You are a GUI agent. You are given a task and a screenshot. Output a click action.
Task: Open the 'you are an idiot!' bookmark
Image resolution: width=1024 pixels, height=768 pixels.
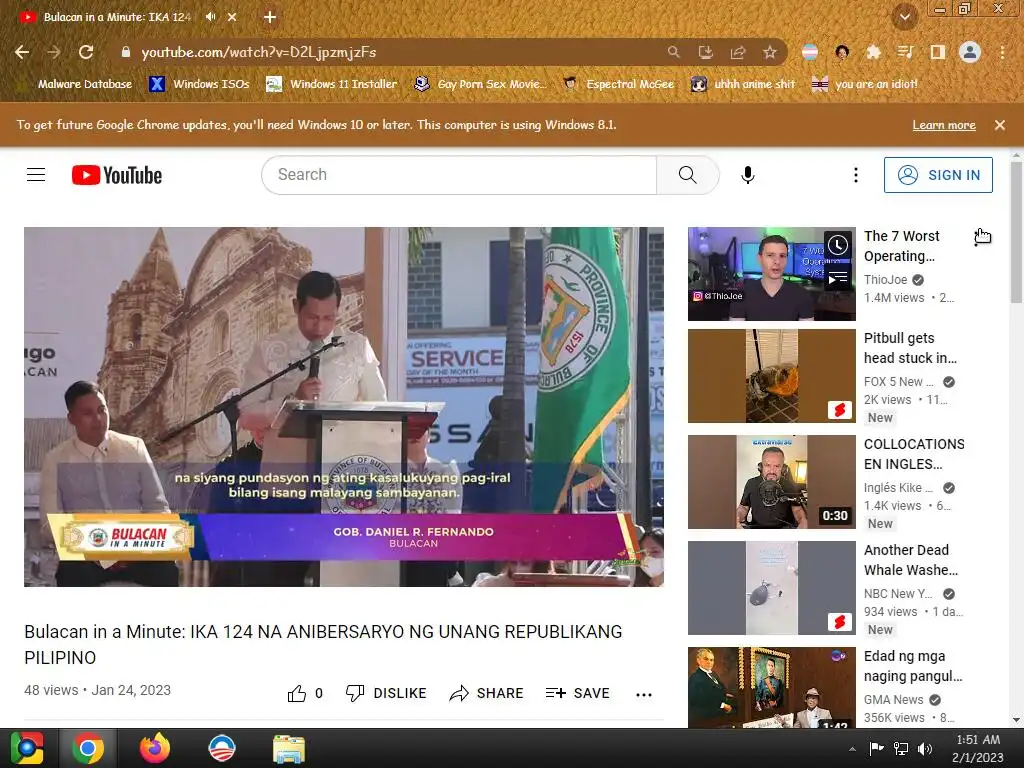[x=865, y=84]
